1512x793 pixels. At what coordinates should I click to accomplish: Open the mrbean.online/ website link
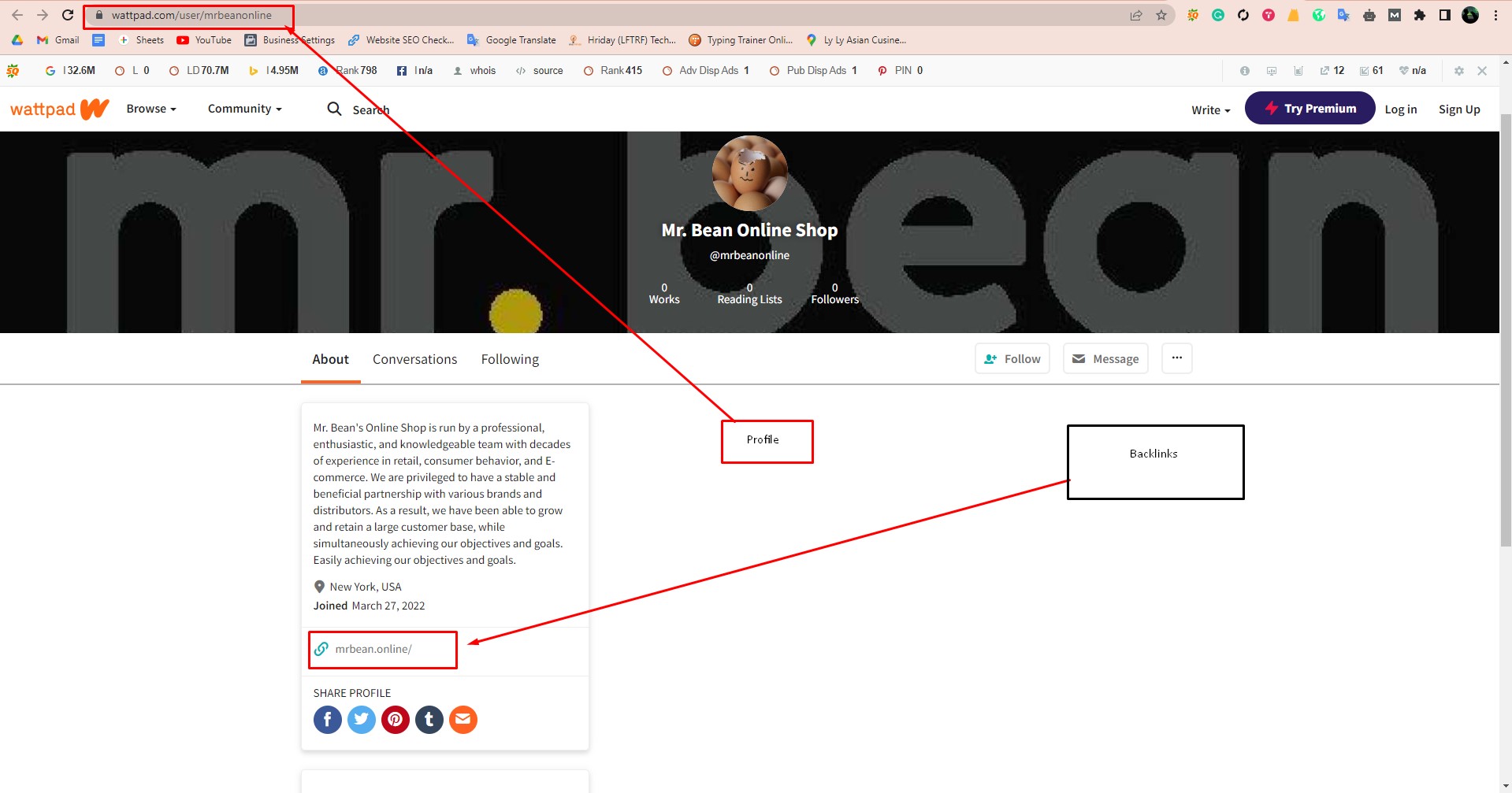[x=373, y=649]
